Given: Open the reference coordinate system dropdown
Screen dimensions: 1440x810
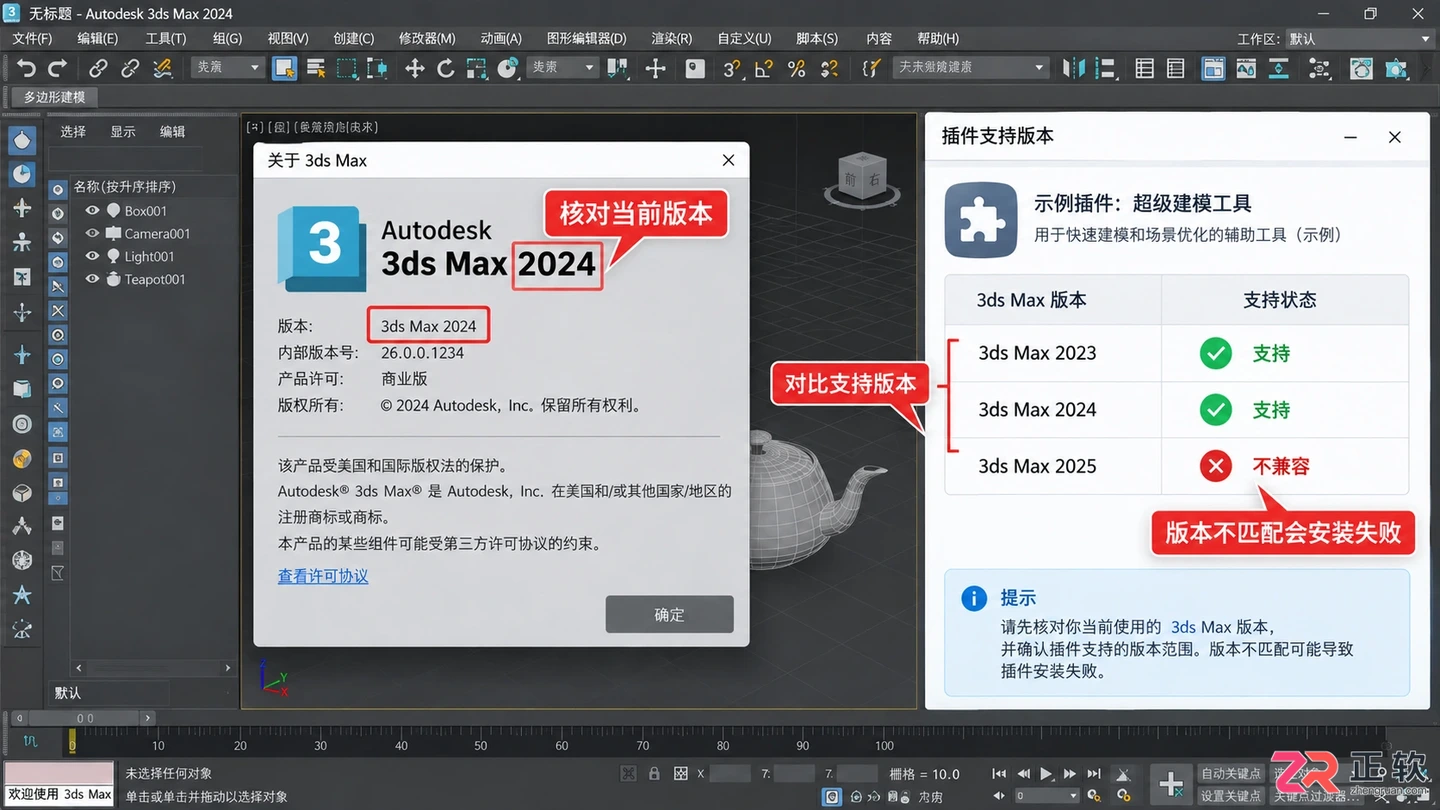Looking at the screenshot, I should (563, 67).
